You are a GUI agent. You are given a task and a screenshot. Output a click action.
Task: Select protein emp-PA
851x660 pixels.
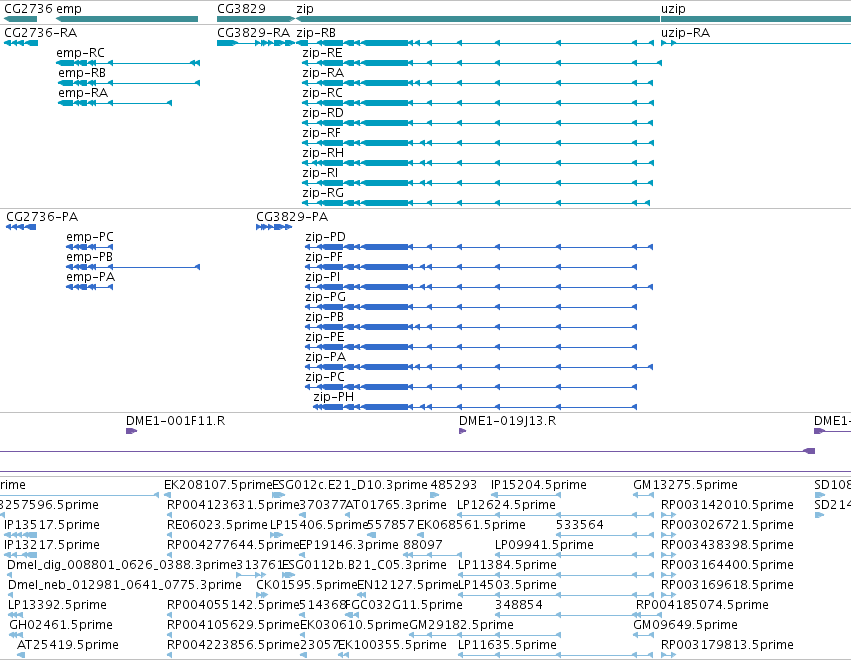coord(91,277)
